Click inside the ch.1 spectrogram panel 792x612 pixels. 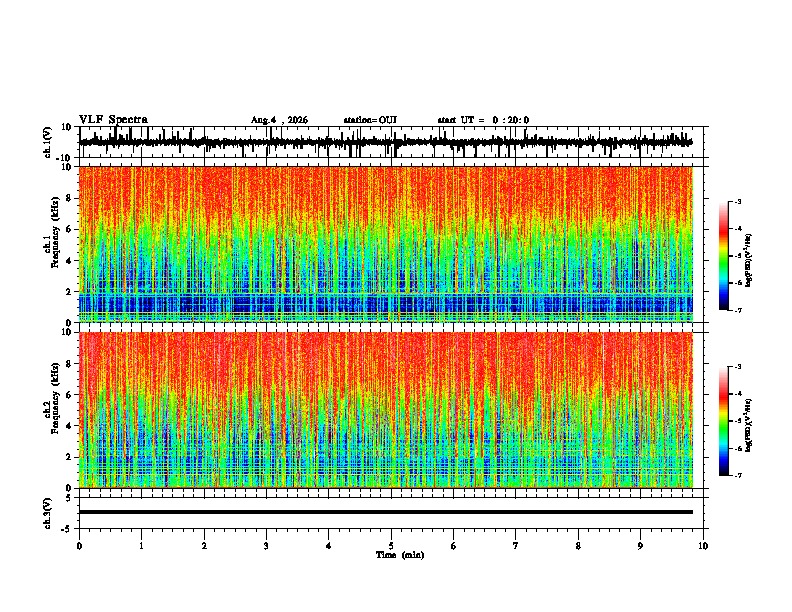[386, 244]
